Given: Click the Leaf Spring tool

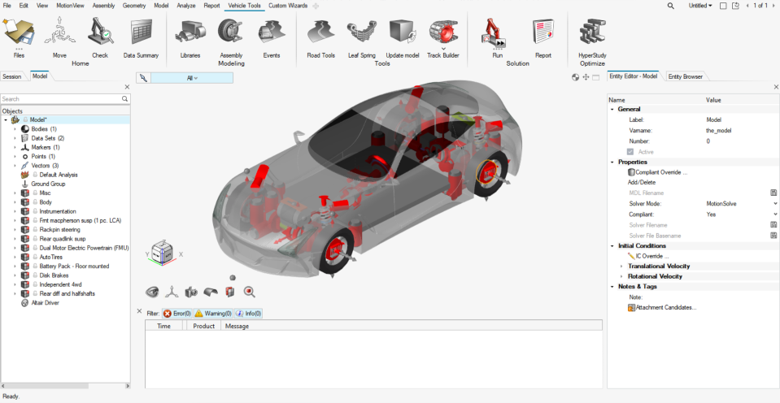Looking at the screenshot, I should [361, 35].
